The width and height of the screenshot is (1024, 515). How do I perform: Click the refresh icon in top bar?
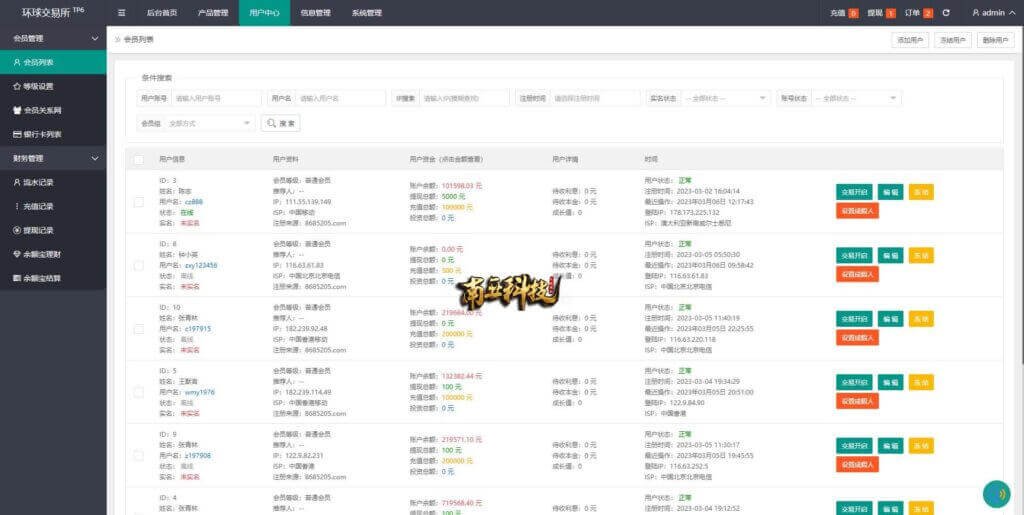(946, 13)
